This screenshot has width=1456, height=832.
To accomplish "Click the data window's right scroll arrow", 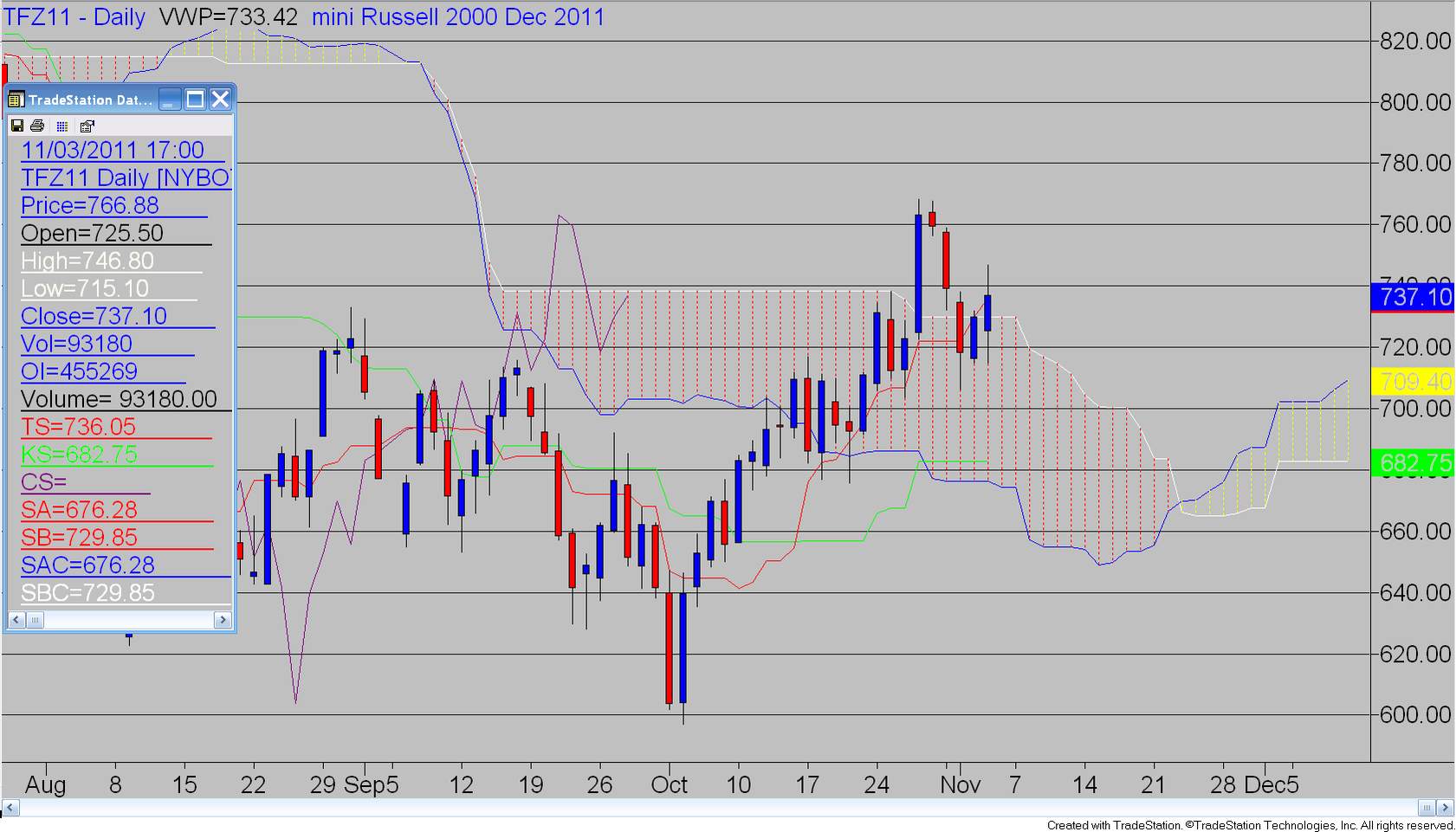I will (223, 620).
